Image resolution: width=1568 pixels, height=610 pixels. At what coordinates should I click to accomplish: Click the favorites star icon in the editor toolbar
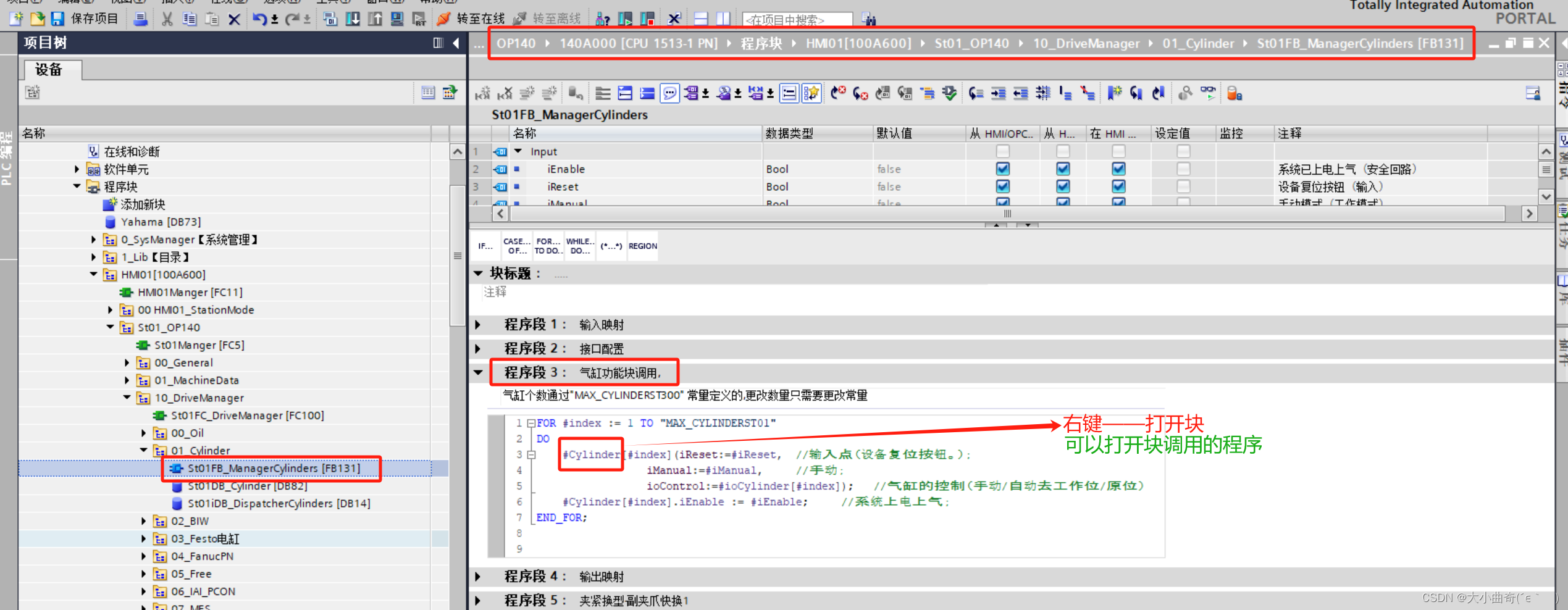(811, 93)
